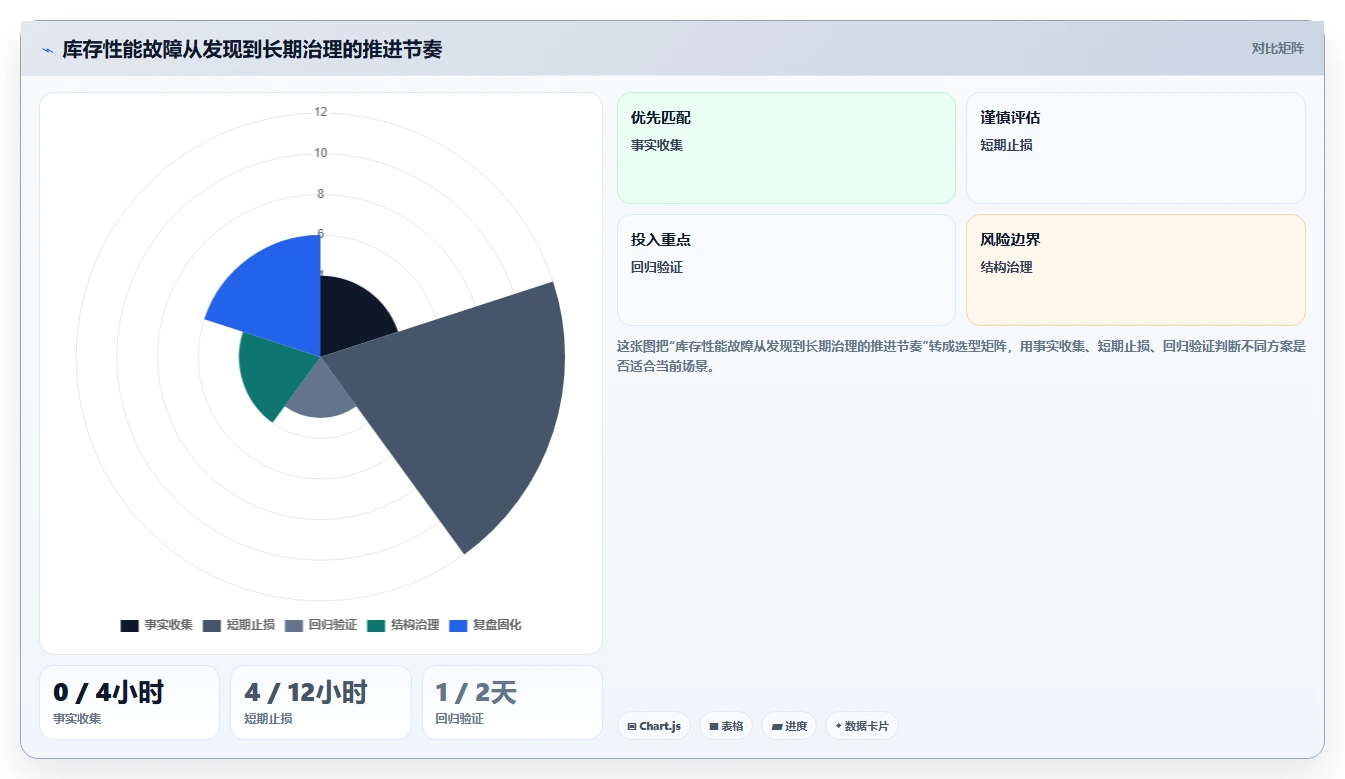The width and height of the screenshot is (1345, 779).
Task: Click the axis label 8 on the chart
Action: click(x=320, y=194)
